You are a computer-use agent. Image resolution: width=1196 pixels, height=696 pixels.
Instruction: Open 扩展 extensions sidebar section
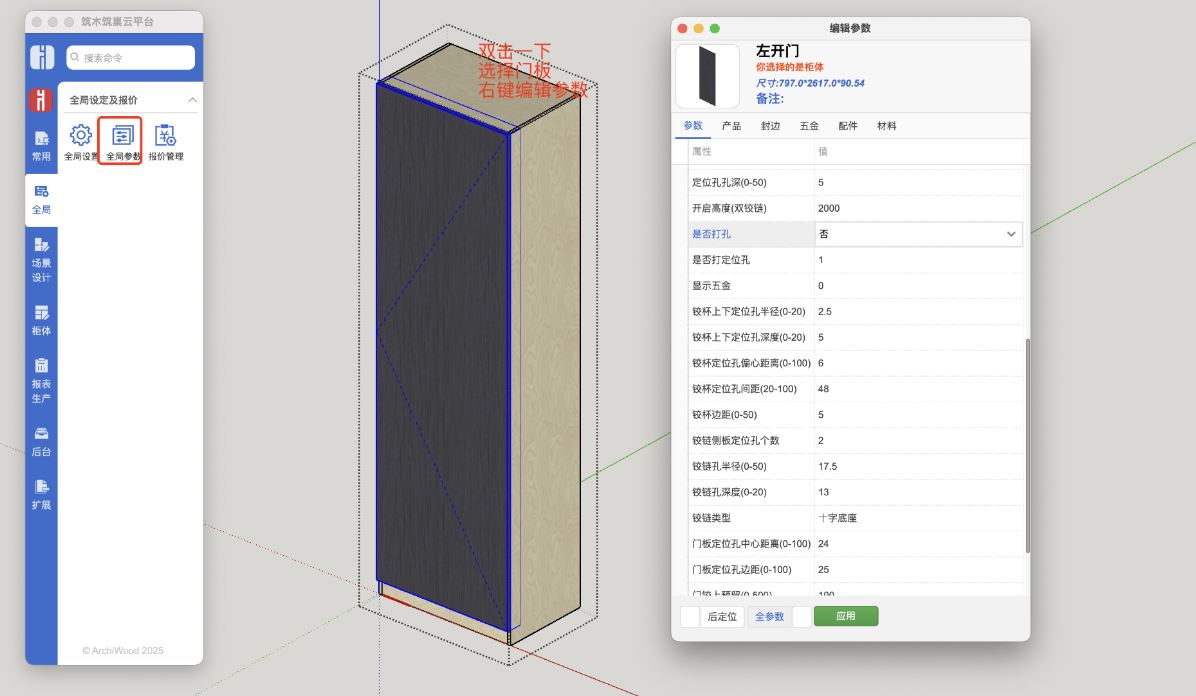click(x=41, y=494)
